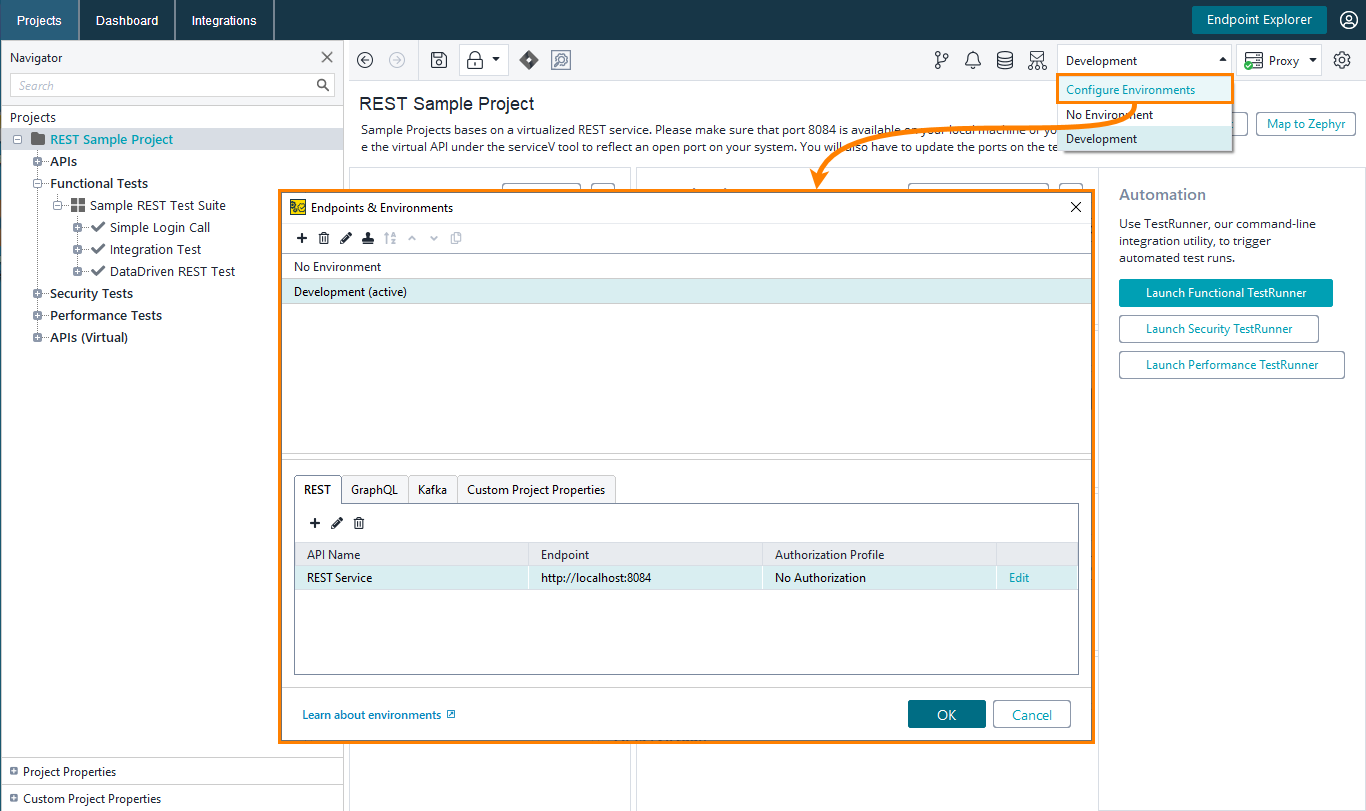Open the lock dropdown arrow in toolbar
This screenshot has height=811, width=1366.
[x=496, y=60]
